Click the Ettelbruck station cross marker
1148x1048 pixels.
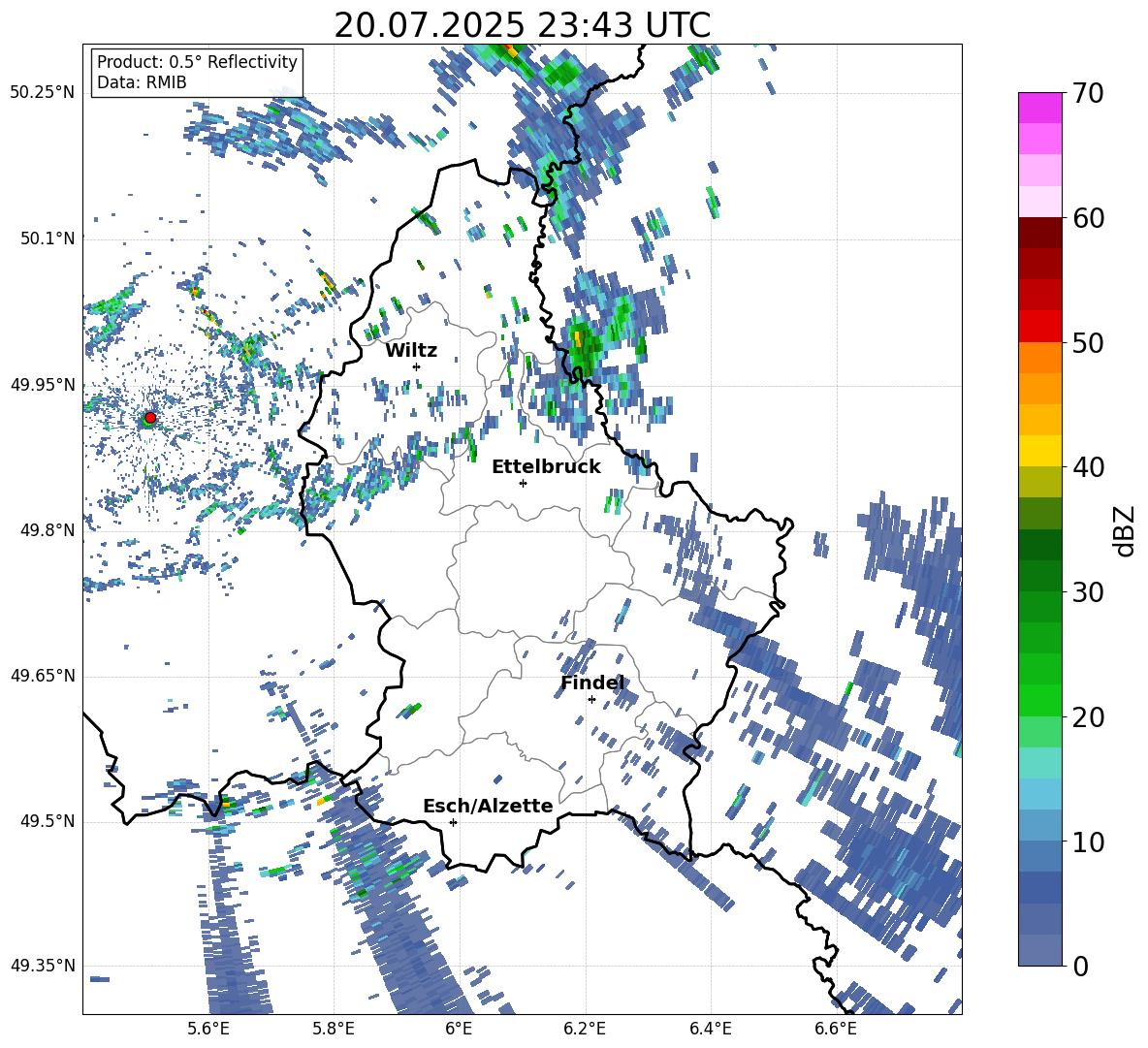coord(523,483)
